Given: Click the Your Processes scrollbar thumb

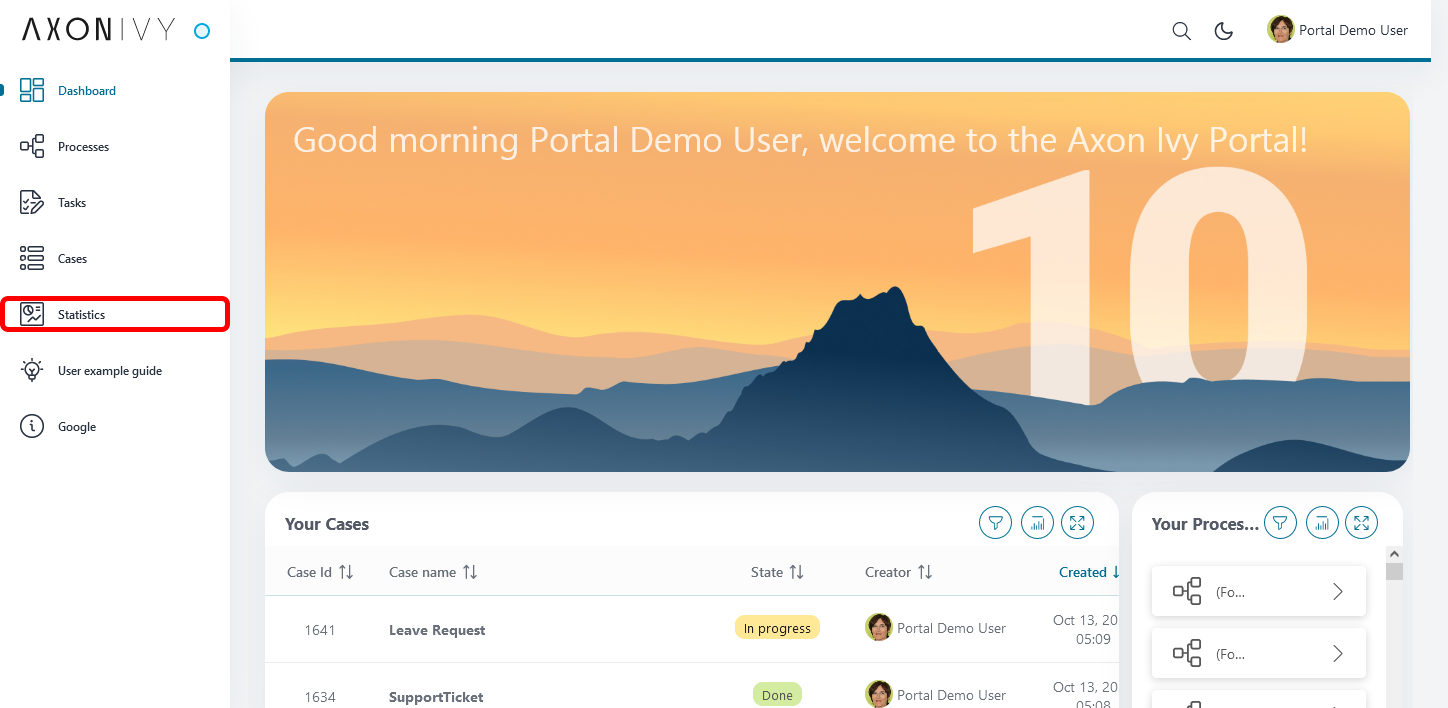Looking at the screenshot, I should tap(1394, 571).
